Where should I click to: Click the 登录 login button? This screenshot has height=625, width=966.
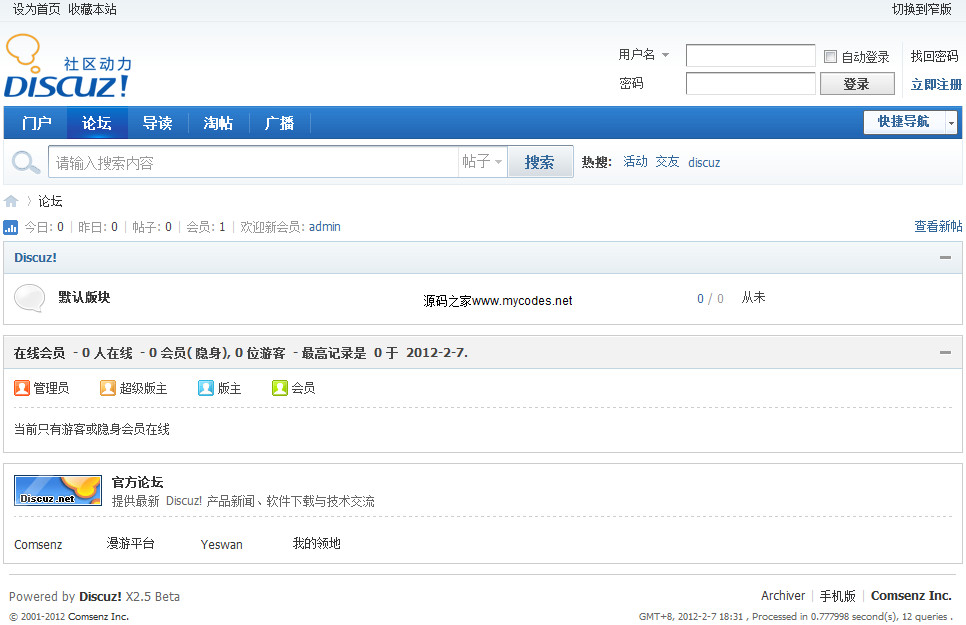point(857,84)
